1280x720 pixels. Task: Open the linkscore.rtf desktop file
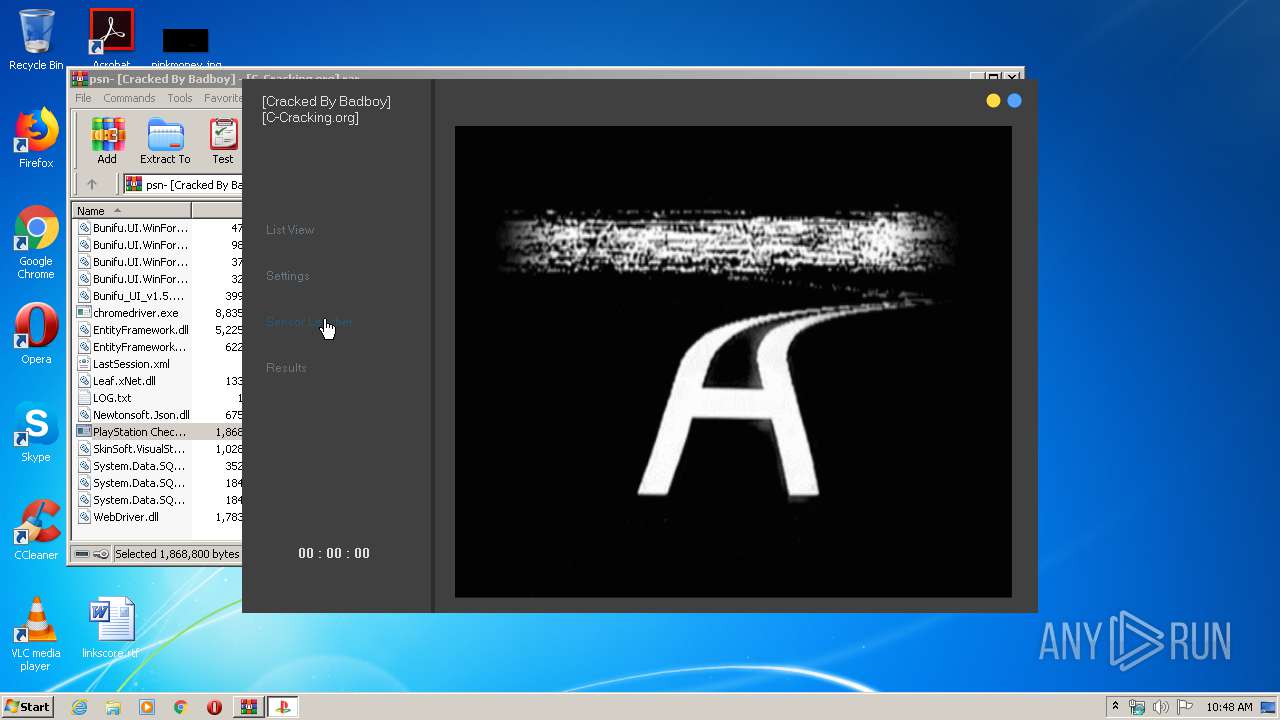(111, 628)
